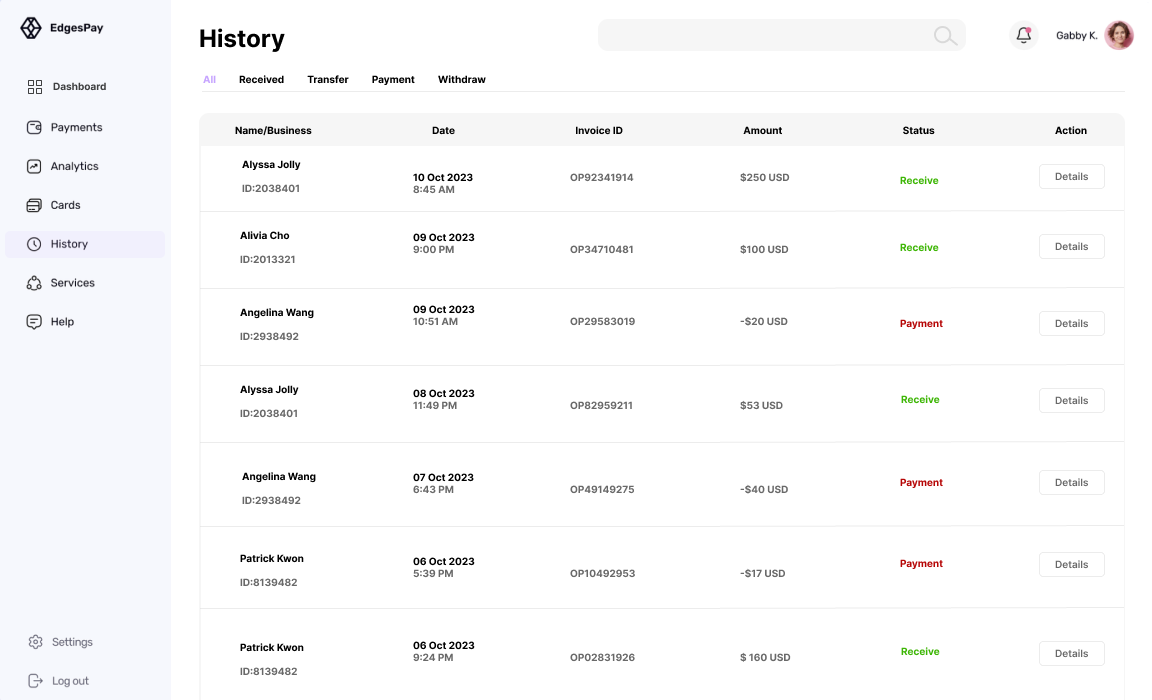This screenshot has height=700, width=1152.
Task: Switch to the Received tab
Action: click(x=261, y=79)
